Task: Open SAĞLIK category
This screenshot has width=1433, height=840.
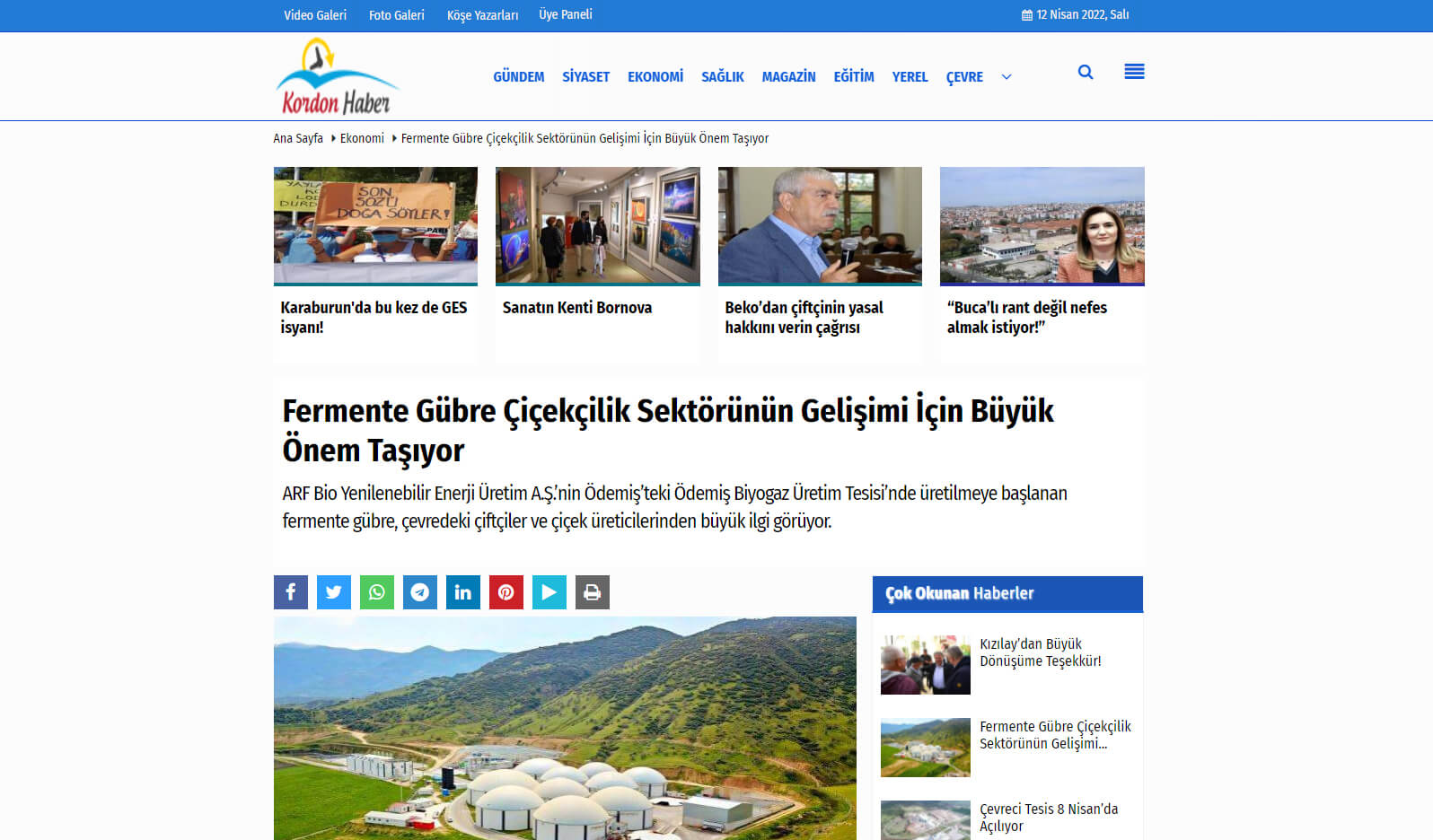Action: (723, 77)
